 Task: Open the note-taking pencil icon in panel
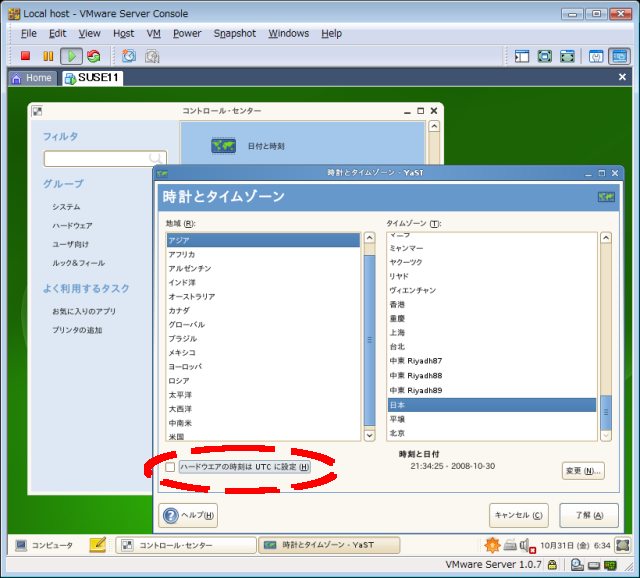tap(98, 545)
